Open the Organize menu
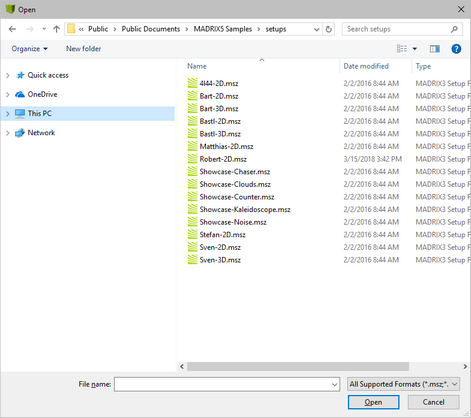This screenshot has width=471, height=418. pyautogui.click(x=30, y=49)
